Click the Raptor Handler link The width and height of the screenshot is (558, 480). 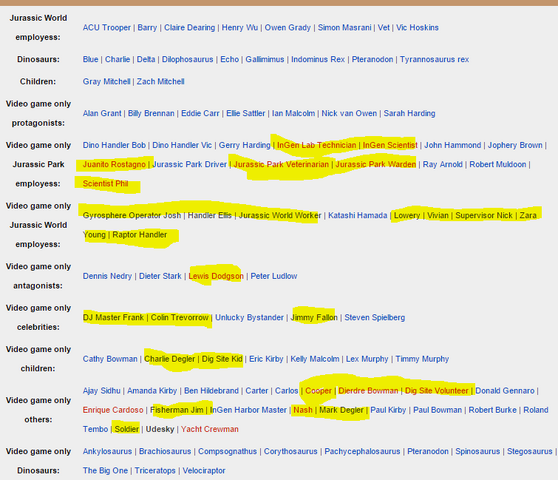(140, 235)
